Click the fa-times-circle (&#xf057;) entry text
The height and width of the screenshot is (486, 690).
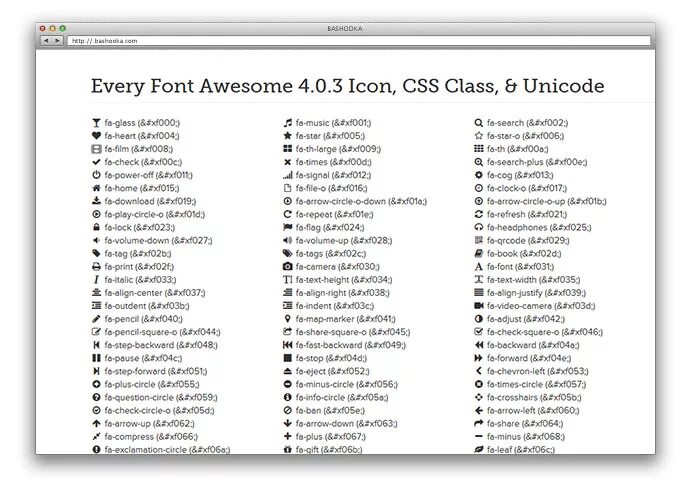click(536, 384)
